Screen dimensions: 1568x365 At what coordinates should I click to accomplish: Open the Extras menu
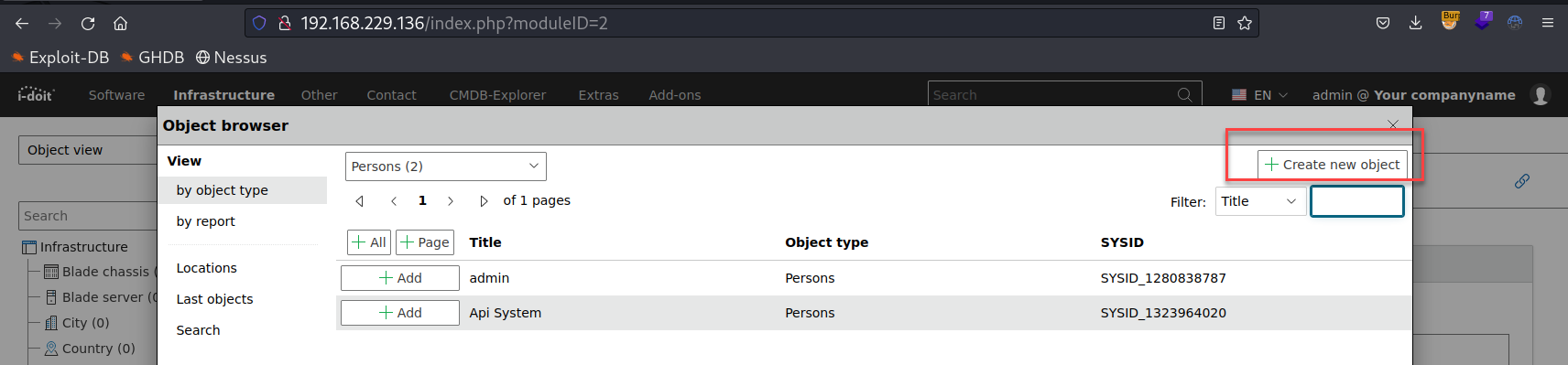click(598, 95)
